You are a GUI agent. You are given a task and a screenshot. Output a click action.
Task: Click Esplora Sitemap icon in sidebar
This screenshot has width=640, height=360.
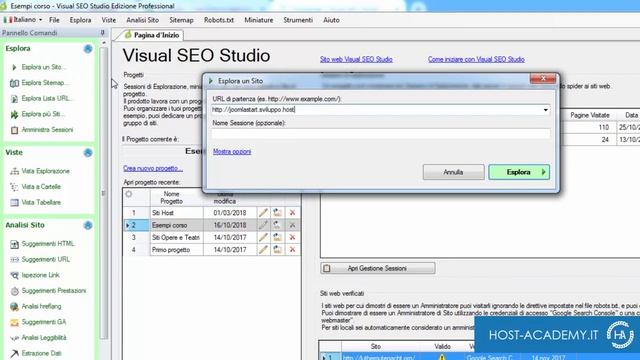14,83
